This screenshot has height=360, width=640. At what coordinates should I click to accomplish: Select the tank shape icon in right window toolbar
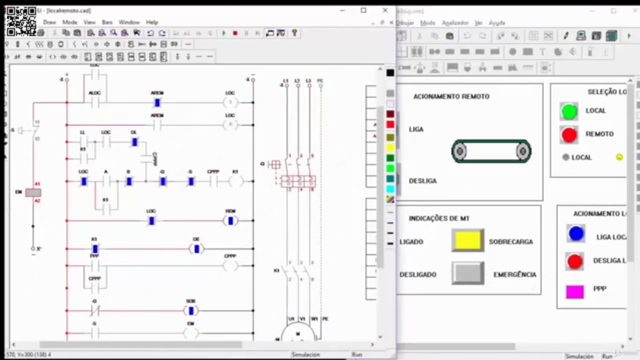click(x=467, y=67)
